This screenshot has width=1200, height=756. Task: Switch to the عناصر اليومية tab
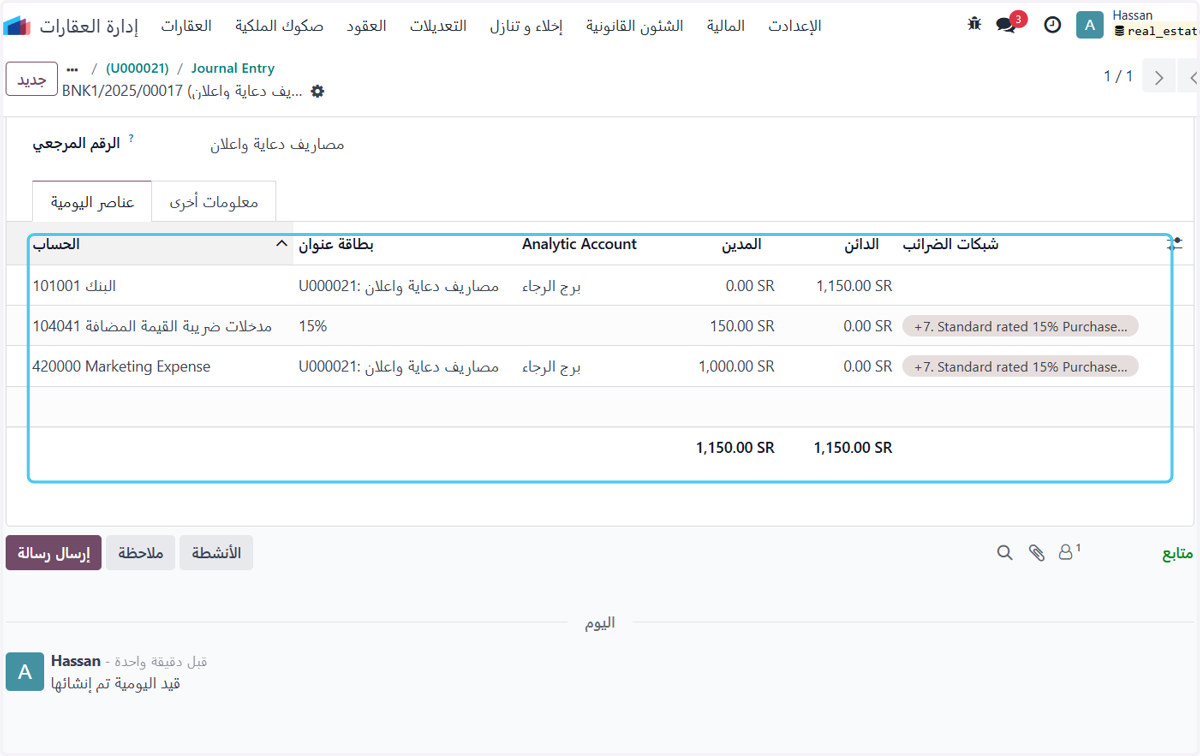pyautogui.click(x=92, y=202)
